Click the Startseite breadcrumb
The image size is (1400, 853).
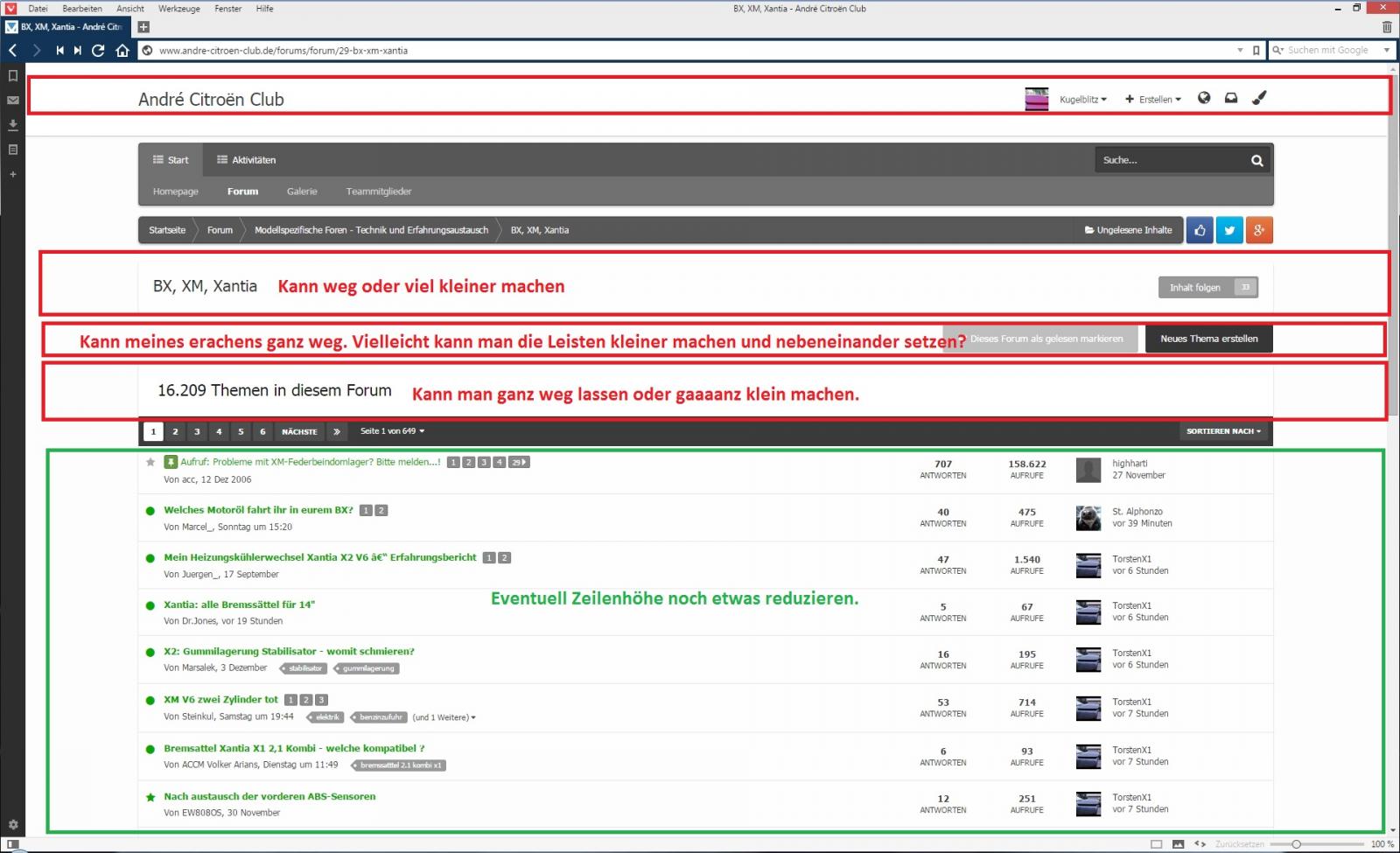coord(167,230)
